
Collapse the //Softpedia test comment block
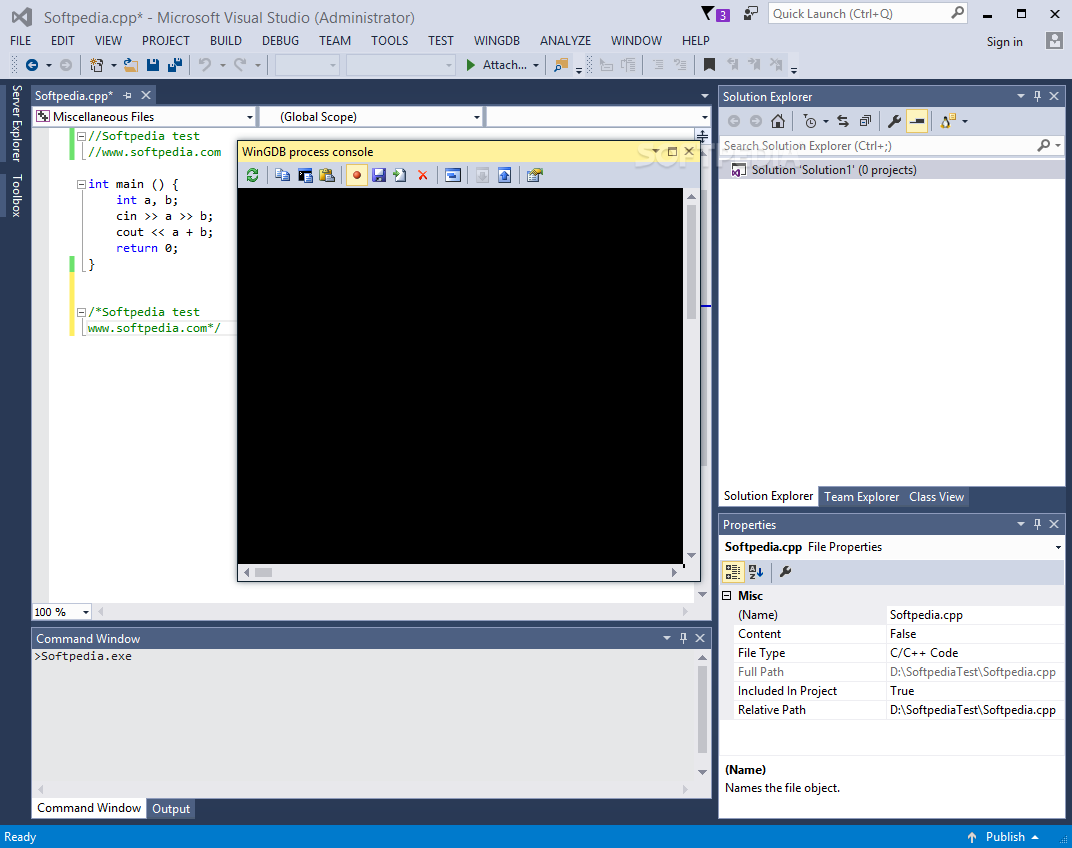click(81, 136)
